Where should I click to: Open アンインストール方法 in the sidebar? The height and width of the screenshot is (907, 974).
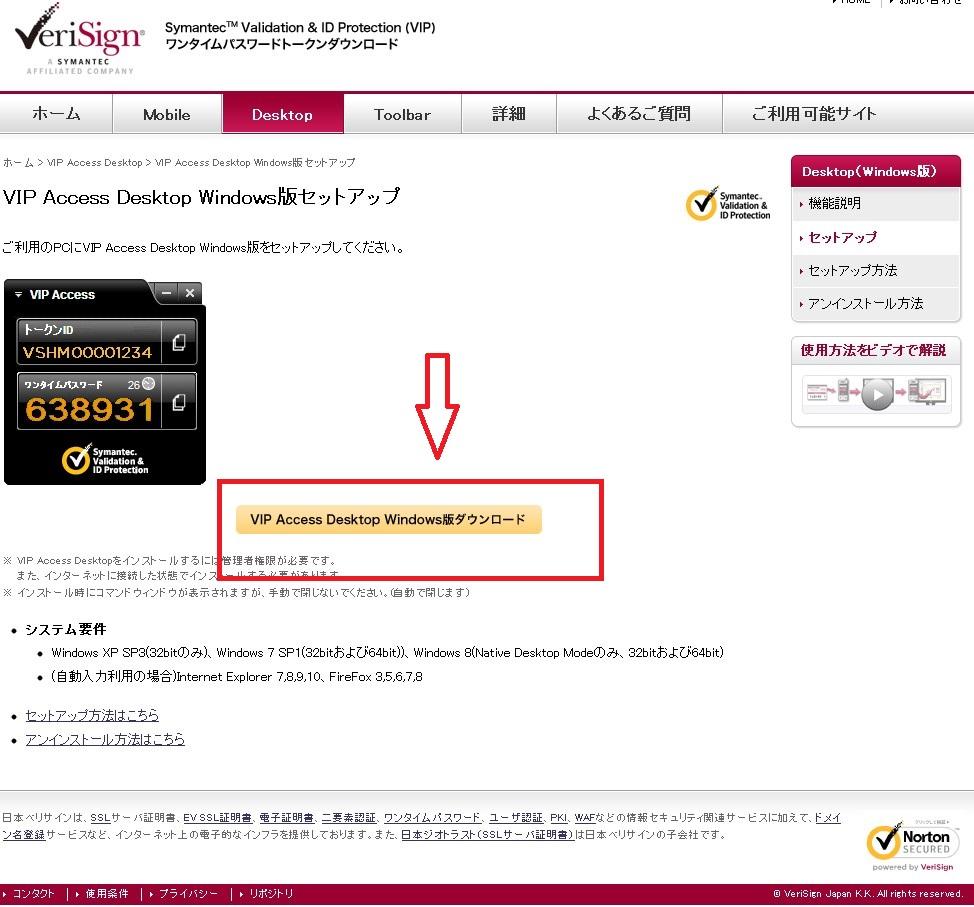point(876,303)
